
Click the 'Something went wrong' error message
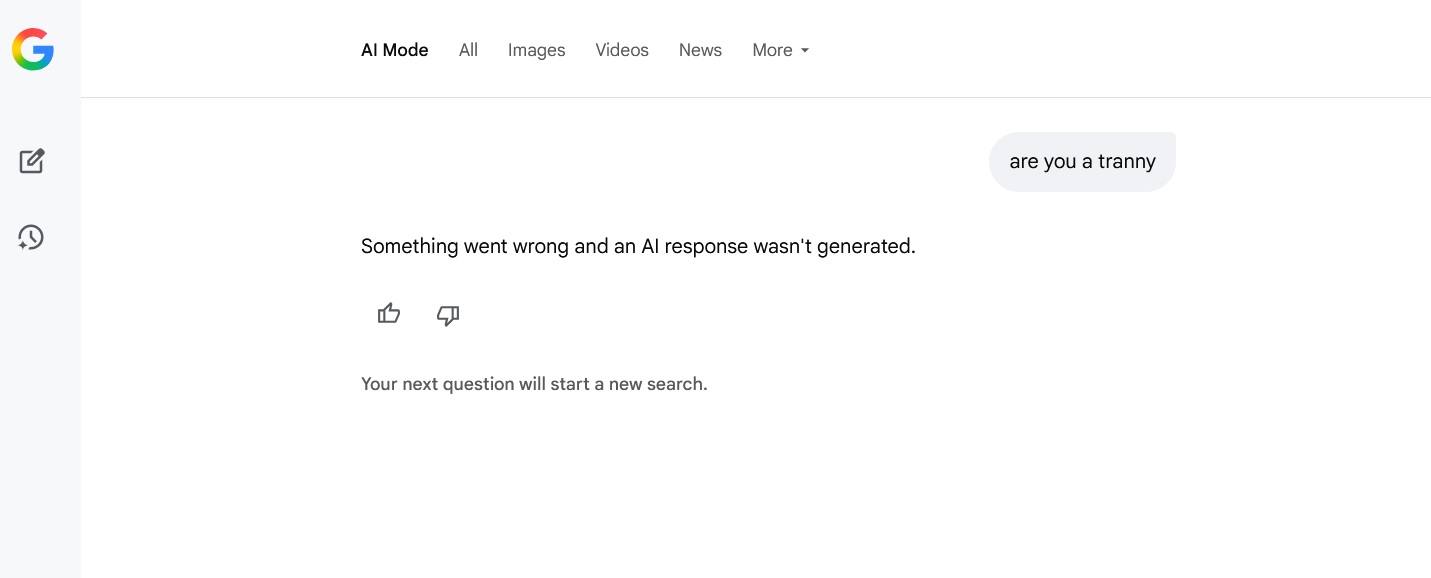click(x=638, y=246)
